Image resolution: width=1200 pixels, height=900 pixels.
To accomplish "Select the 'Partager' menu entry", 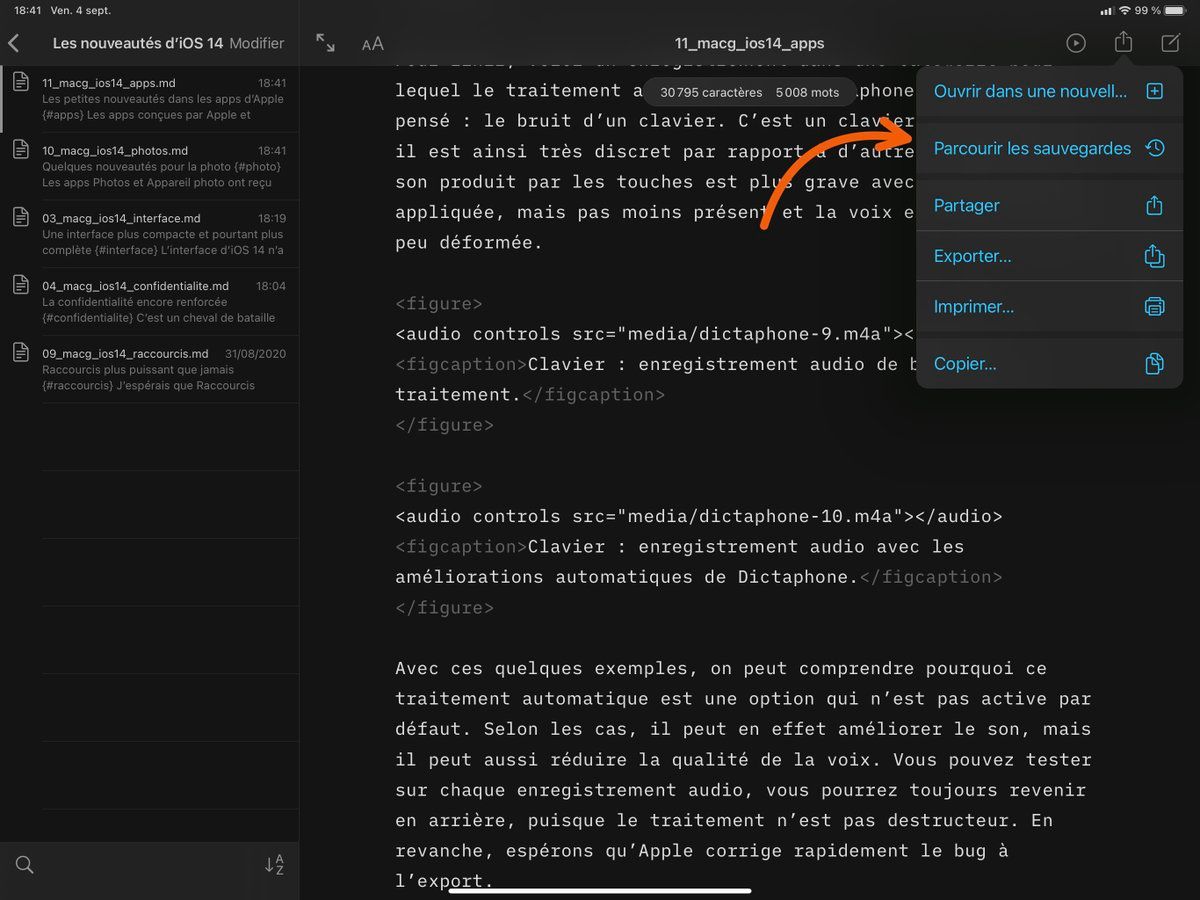I will [966, 206].
